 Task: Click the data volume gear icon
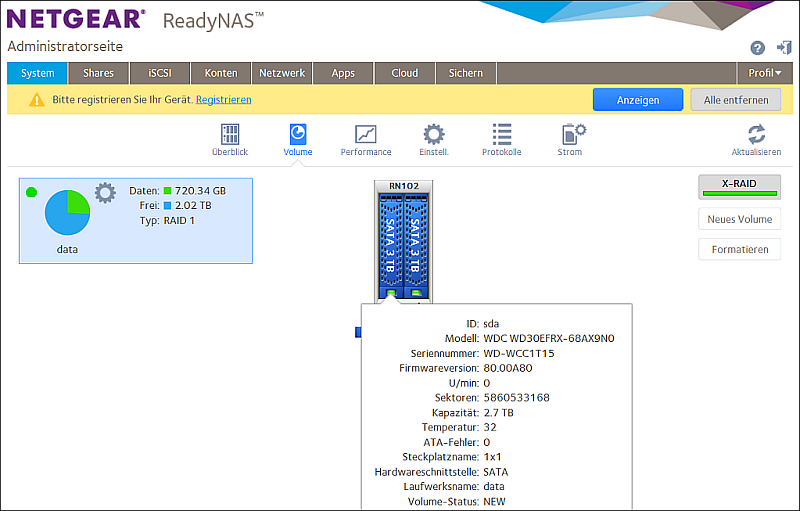coord(105,192)
